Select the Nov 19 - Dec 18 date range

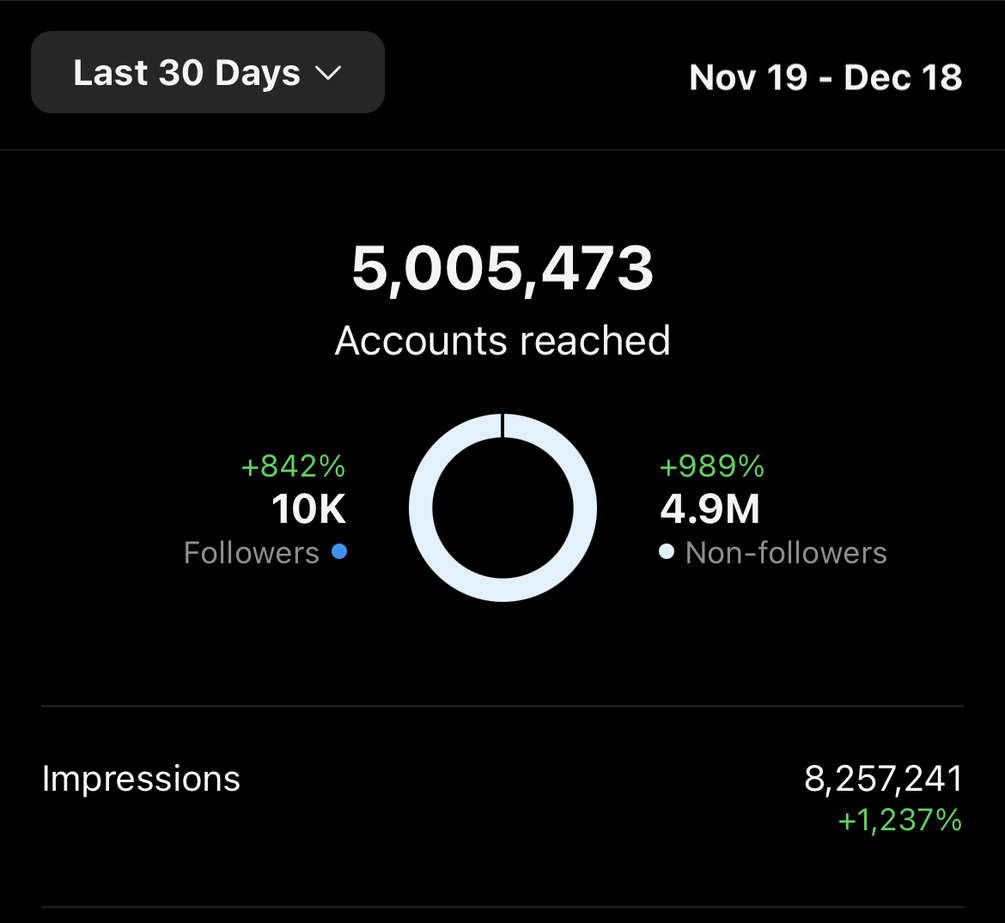click(x=825, y=77)
